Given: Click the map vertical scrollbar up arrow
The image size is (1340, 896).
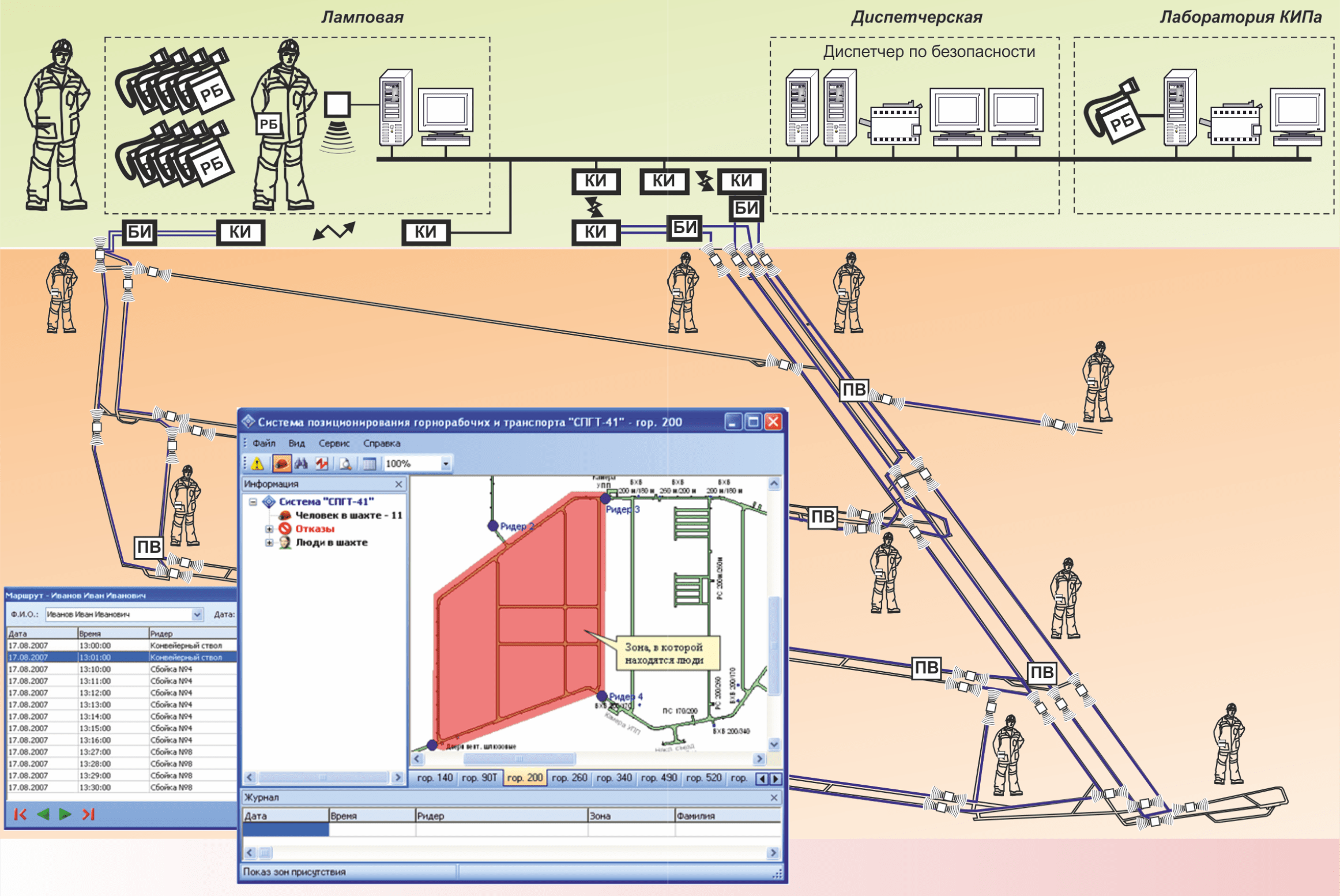Looking at the screenshot, I should 774,483.
